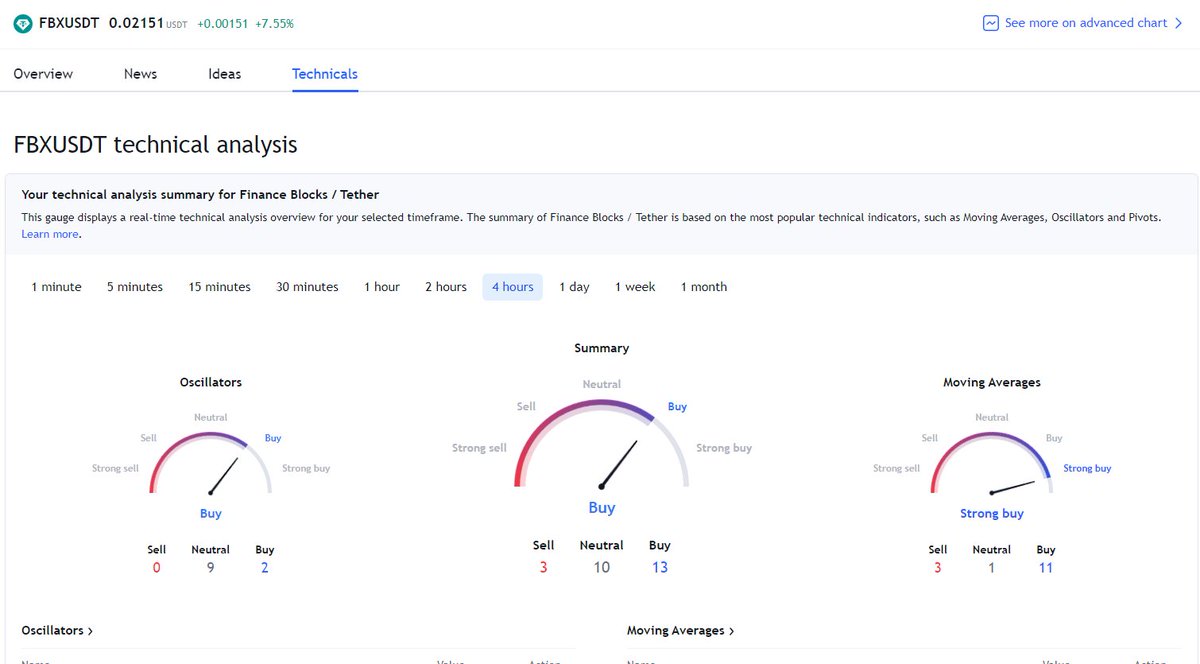The height and width of the screenshot is (664, 1200).
Task: Switch to the News tab
Action: 140,74
